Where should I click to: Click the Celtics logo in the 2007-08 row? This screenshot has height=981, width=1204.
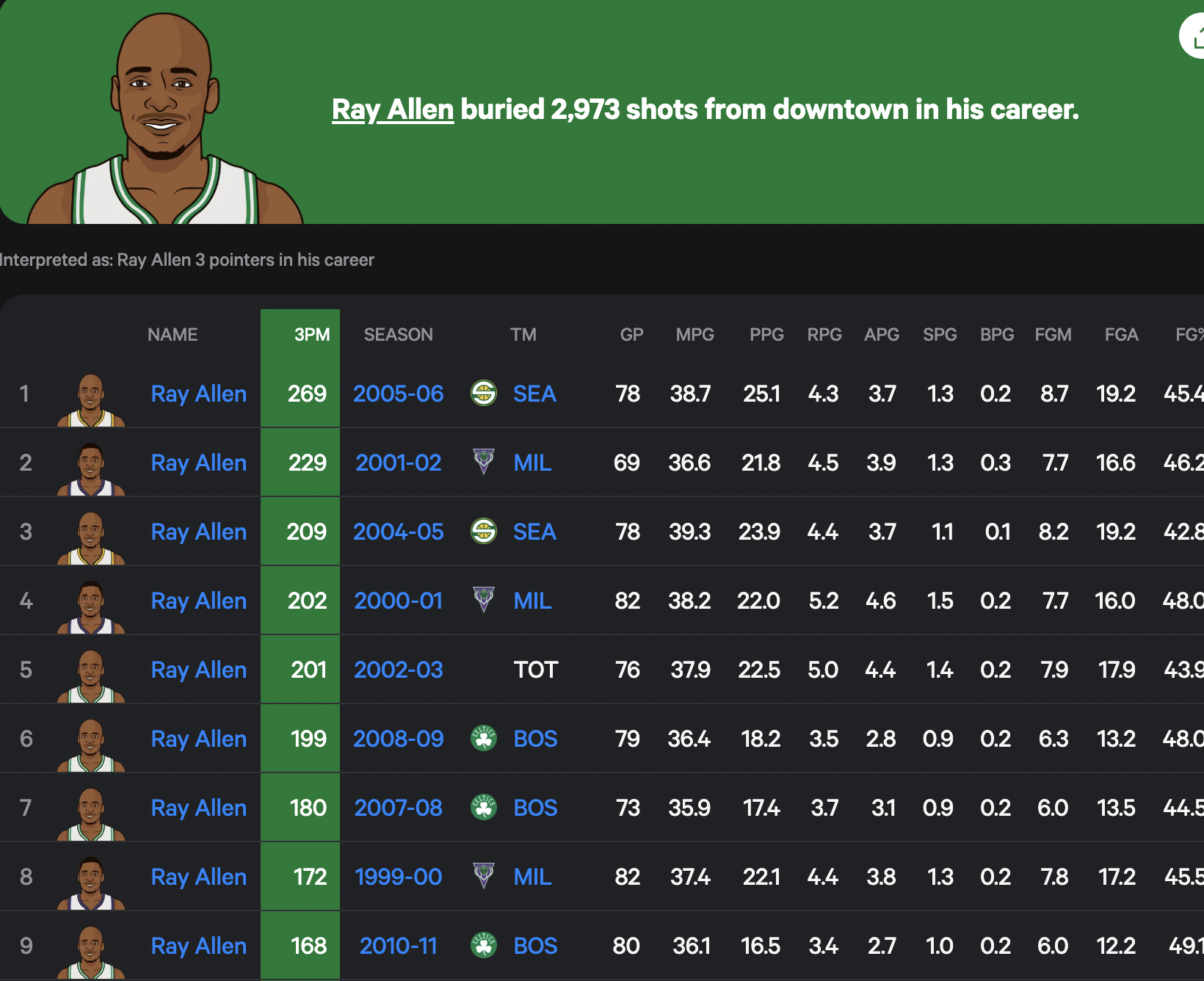[484, 807]
